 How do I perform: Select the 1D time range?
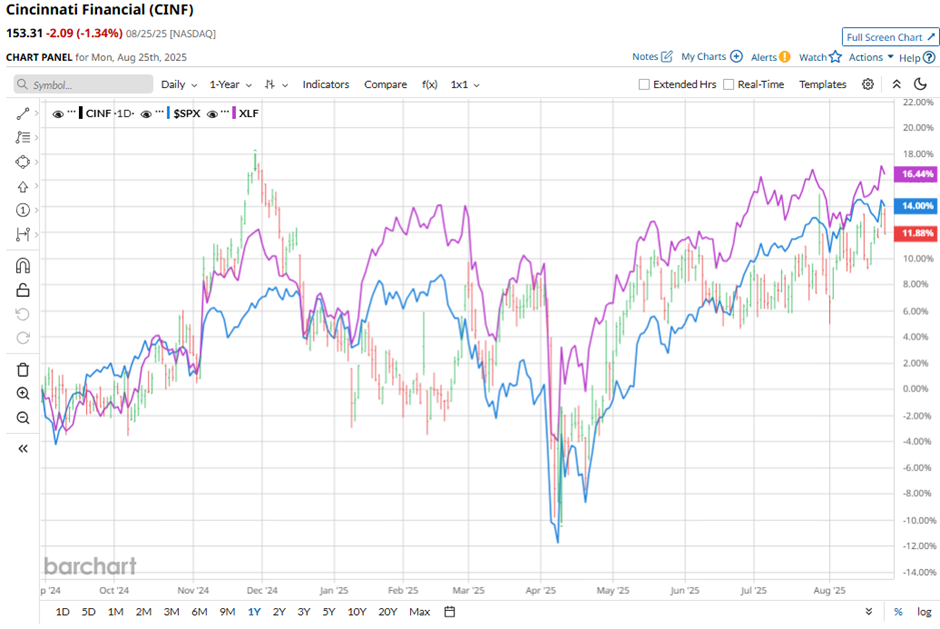[x=62, y=612]
